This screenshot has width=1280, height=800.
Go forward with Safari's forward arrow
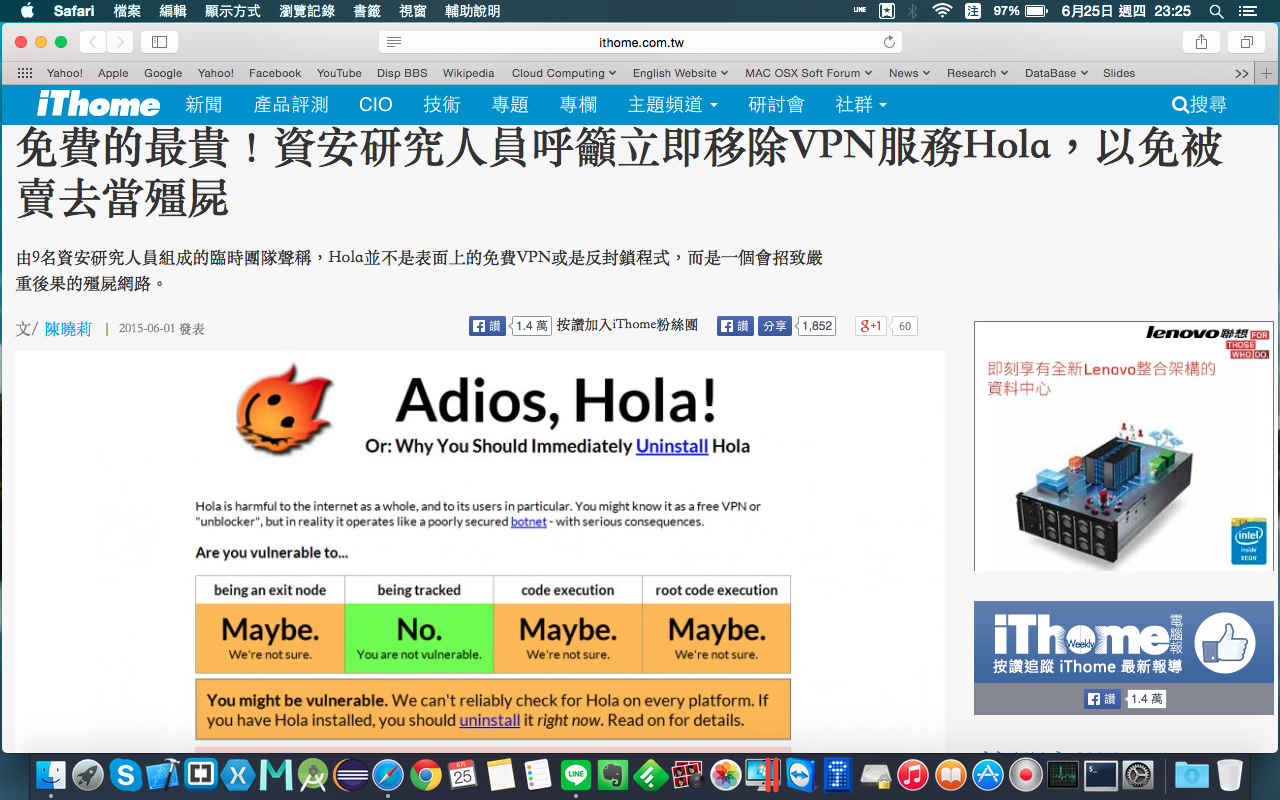coord(120,42)
